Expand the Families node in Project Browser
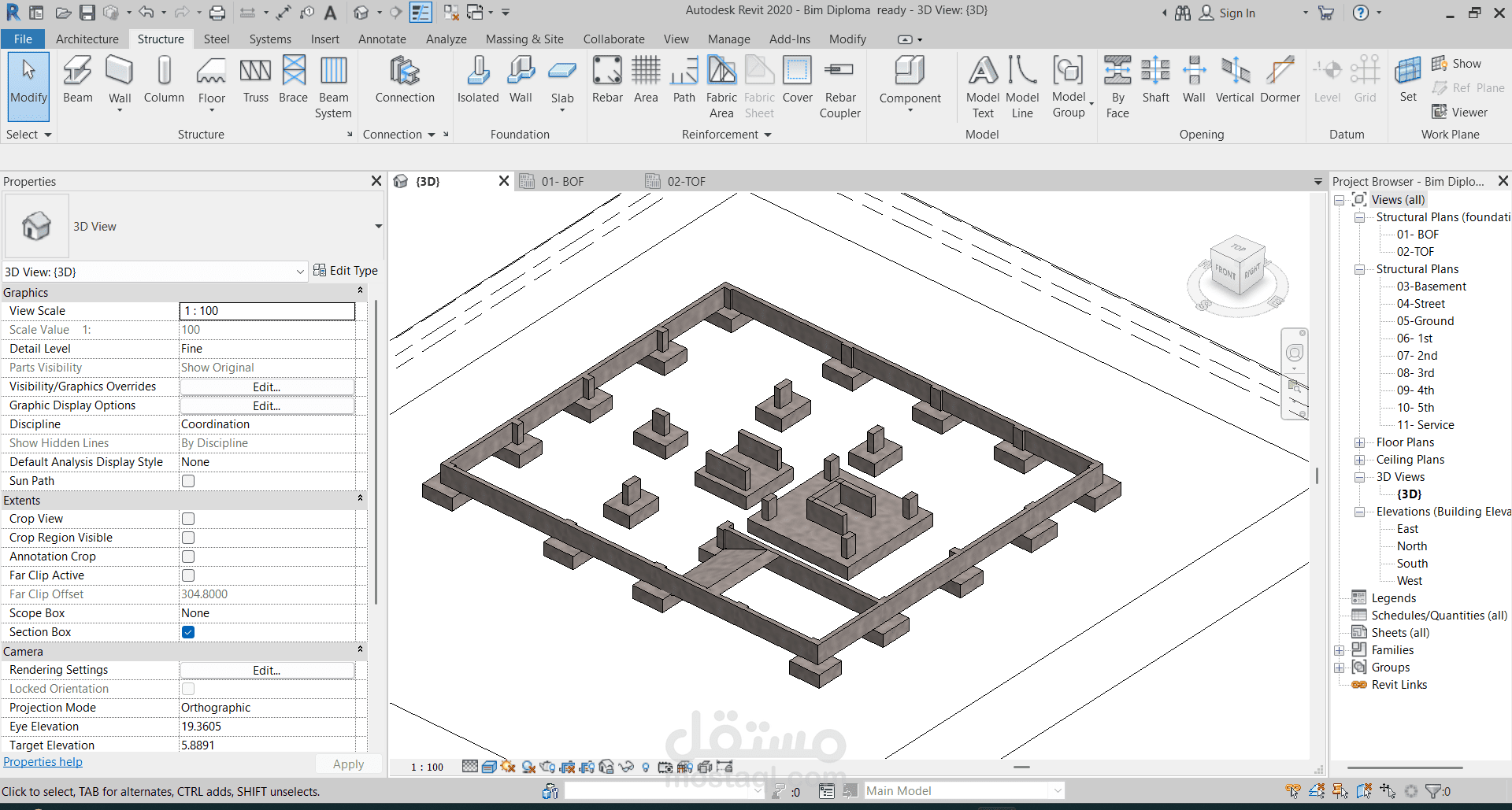 (x=1339, y=650)
